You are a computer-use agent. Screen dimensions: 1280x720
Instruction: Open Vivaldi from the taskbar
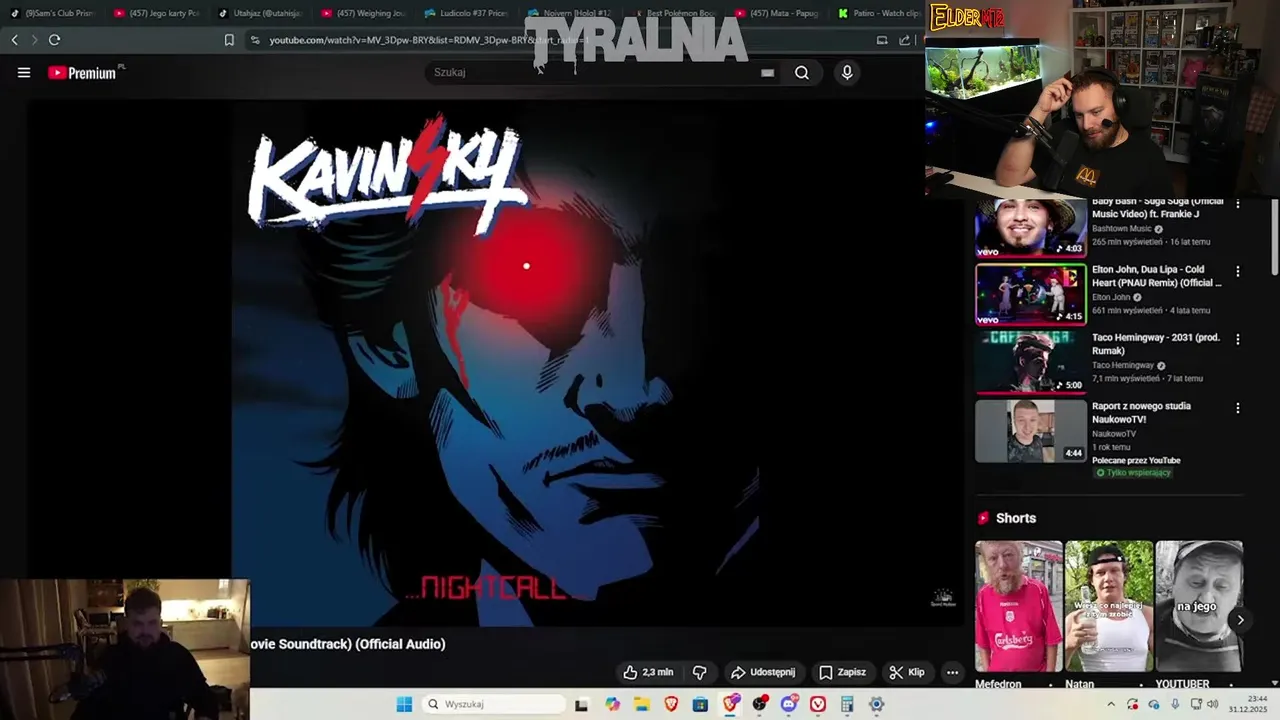[x=818, y=704]
